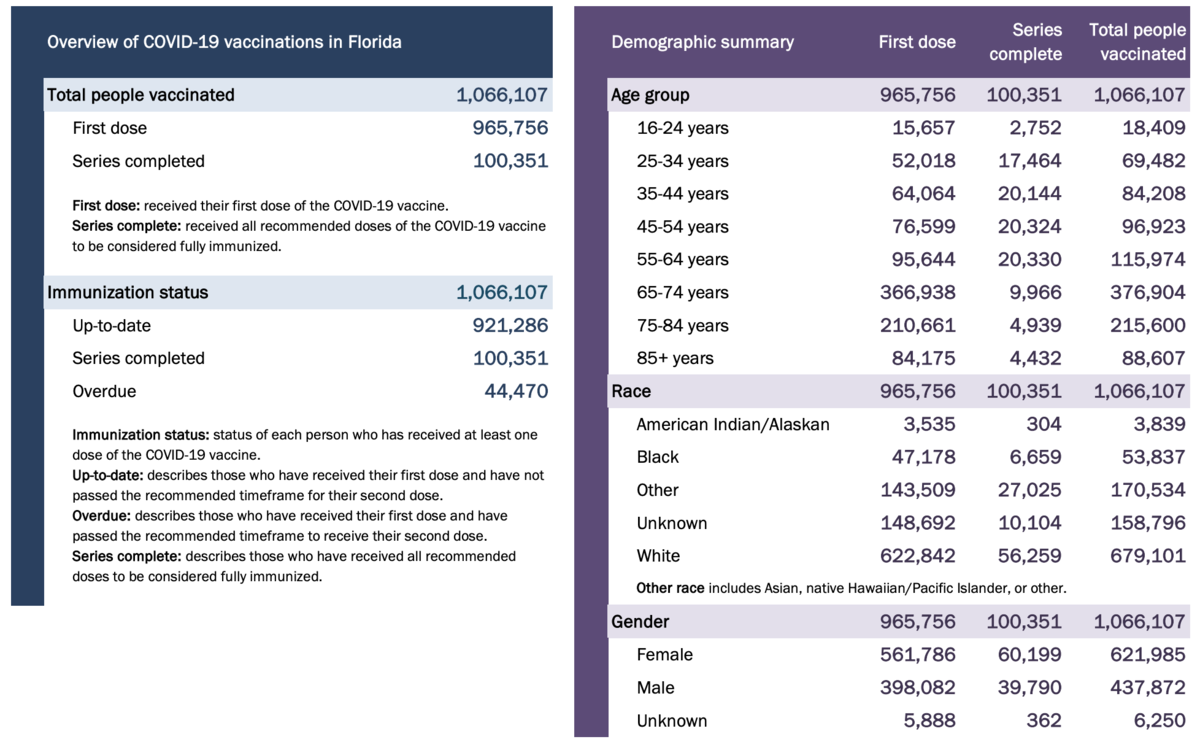Select the Gender section heading
This screenshot has width=1200, height=750.
tap(640, 622)
